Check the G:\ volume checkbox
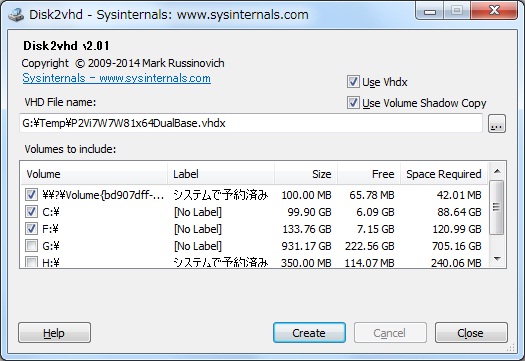Screen dimensions: 525x361 point(31,246)
